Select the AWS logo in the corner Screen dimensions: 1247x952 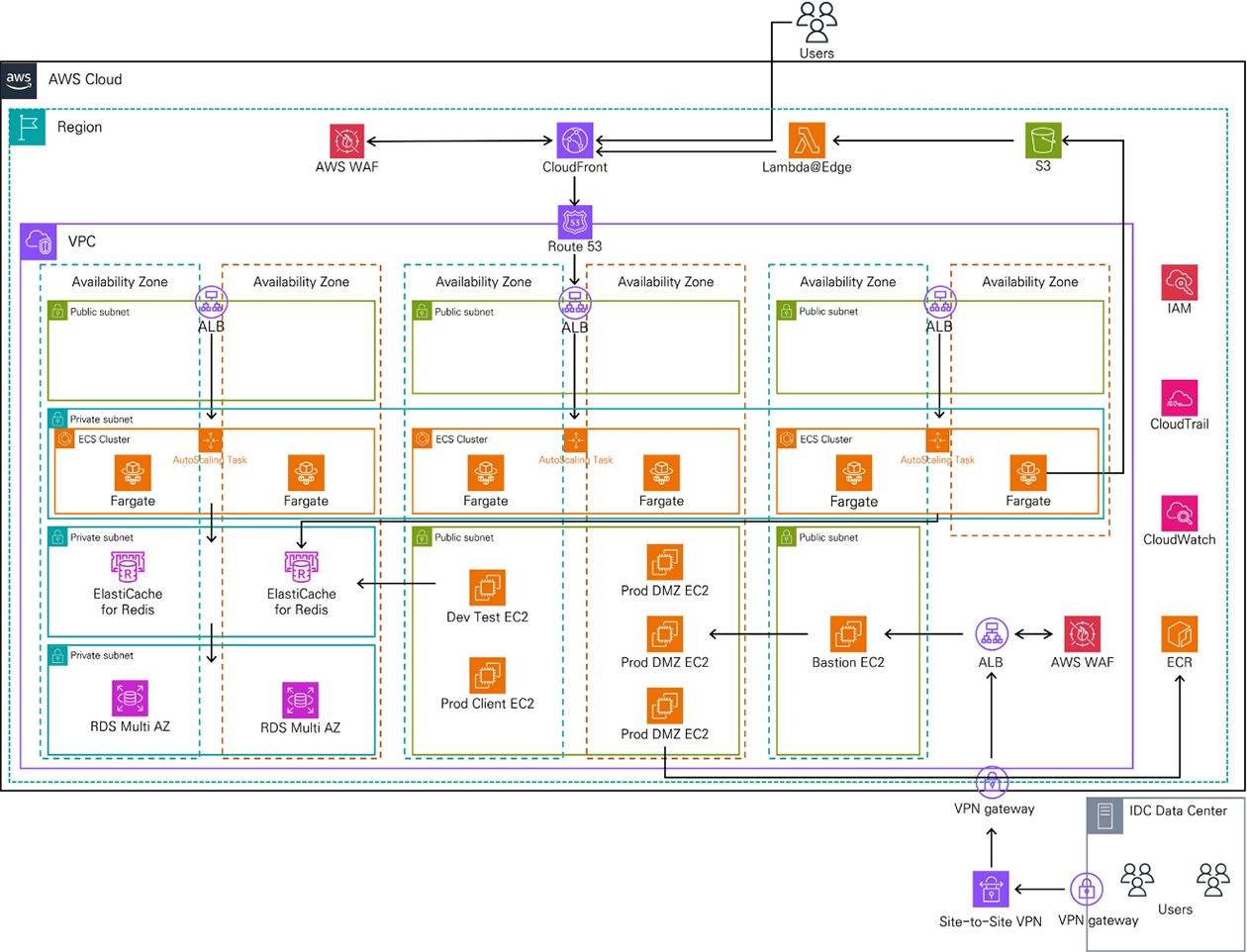click(x=19, y=79)
